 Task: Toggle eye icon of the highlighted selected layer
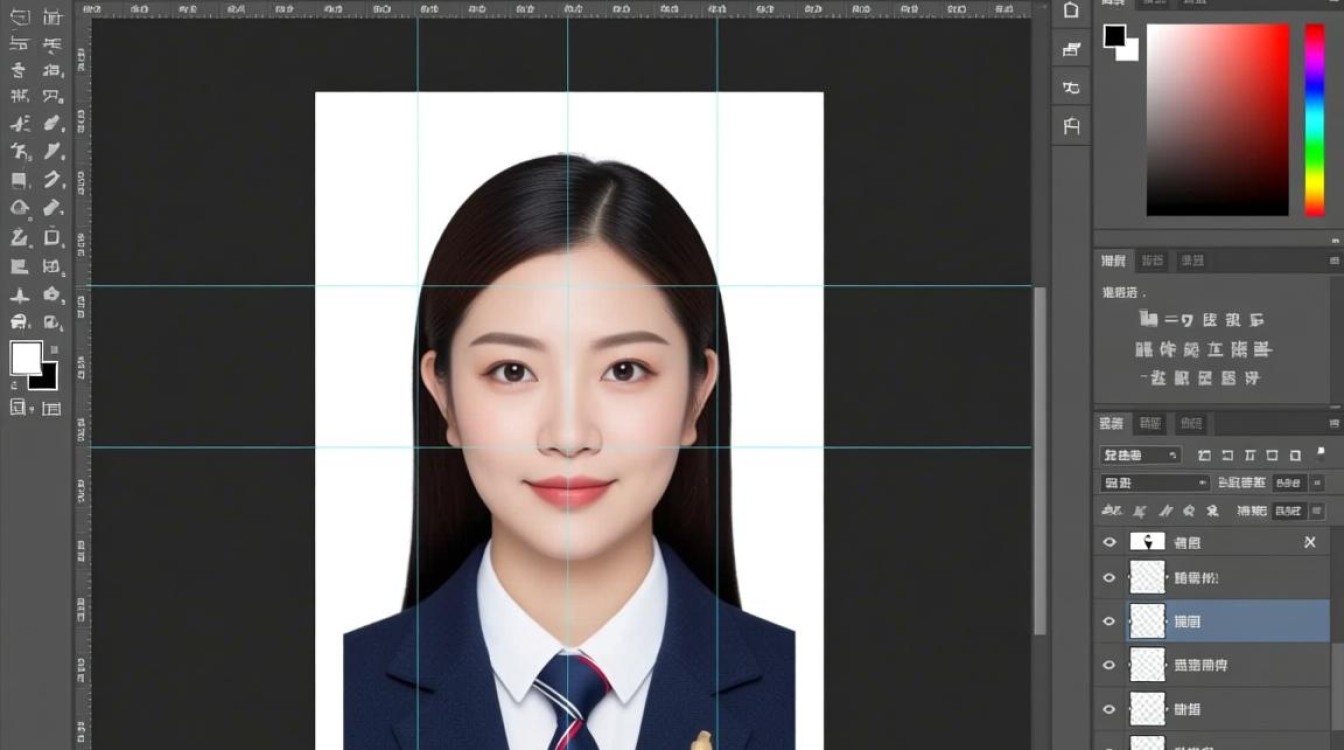pyautogui.click(x=1108, y=621)
